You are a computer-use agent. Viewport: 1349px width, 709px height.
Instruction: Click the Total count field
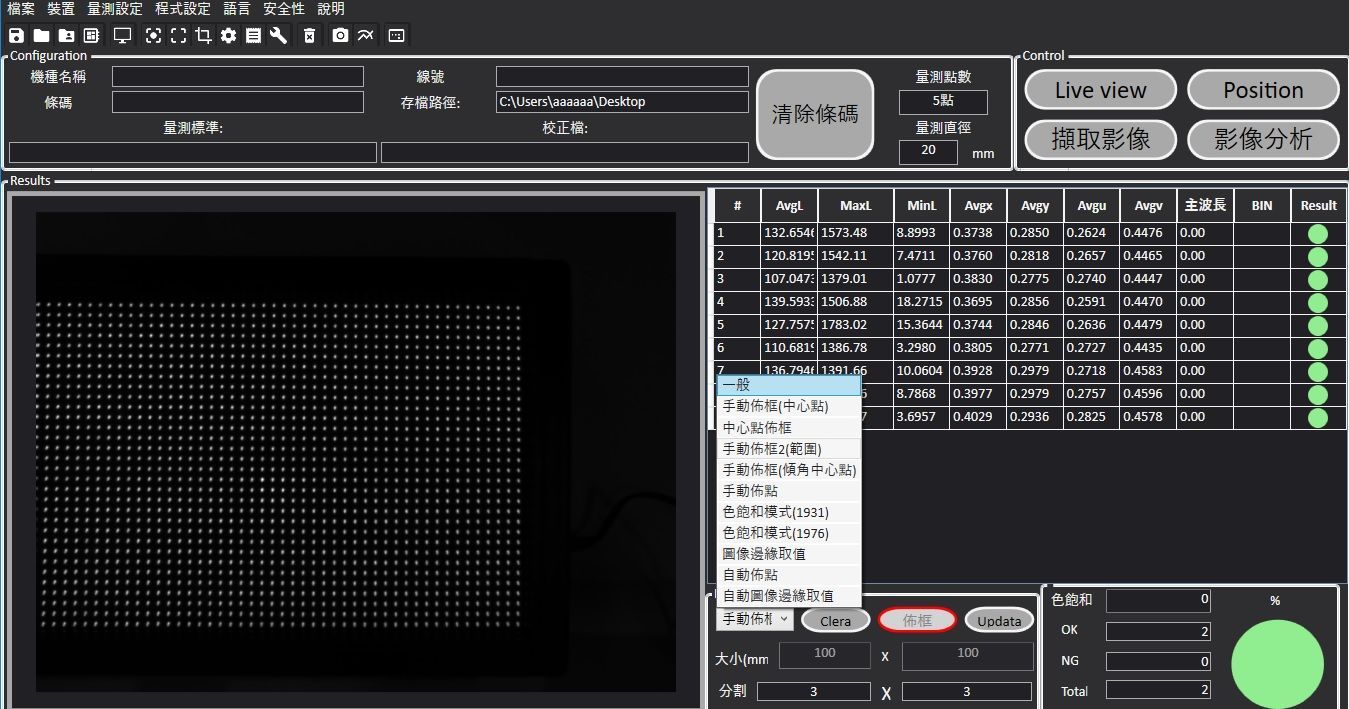click(1158, 690)
